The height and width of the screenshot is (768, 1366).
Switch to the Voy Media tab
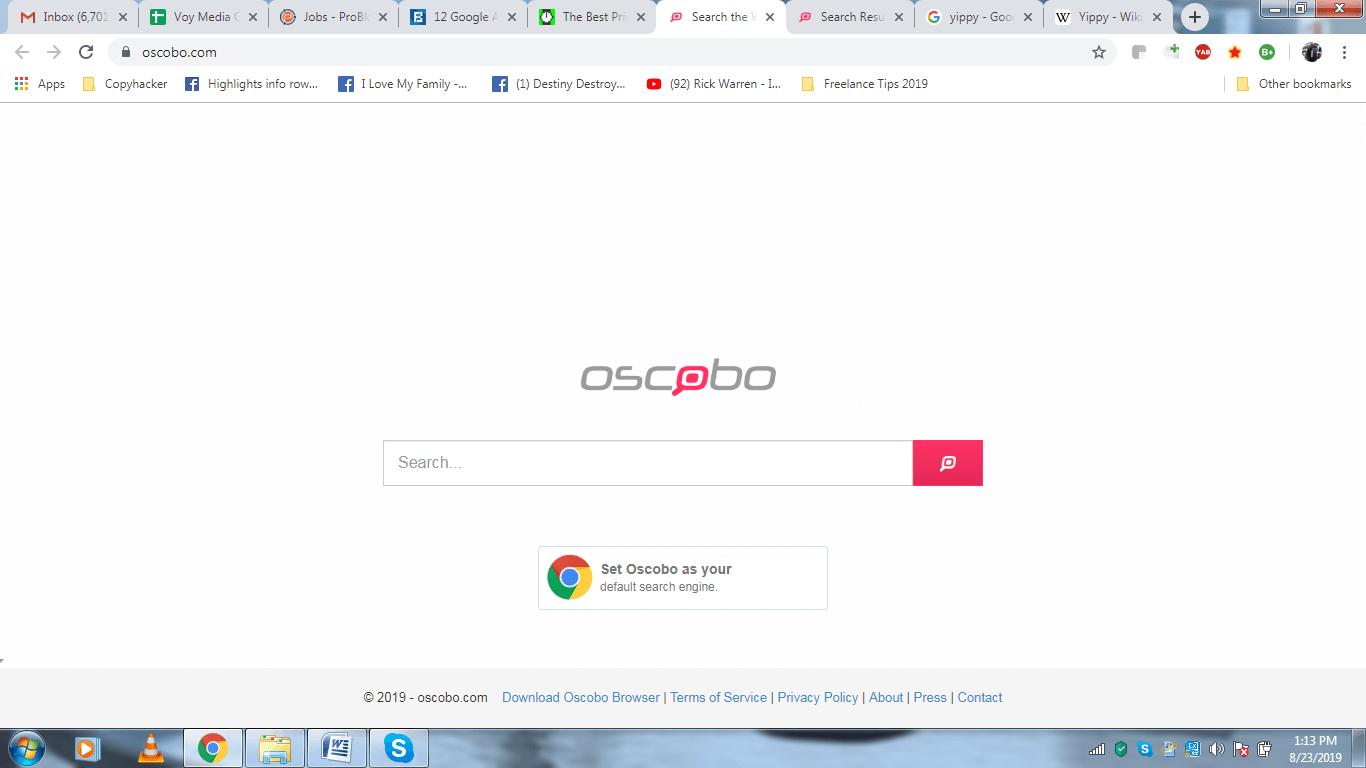(x=203, y=17)
